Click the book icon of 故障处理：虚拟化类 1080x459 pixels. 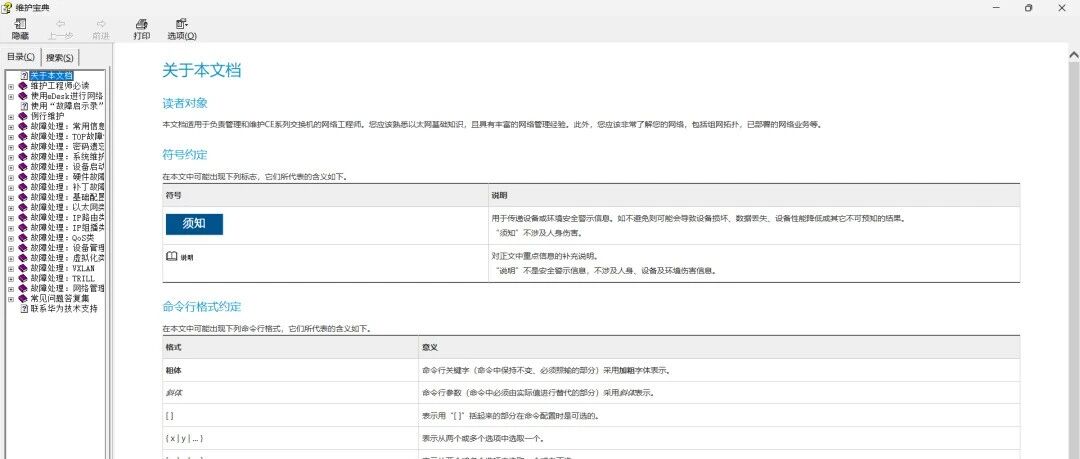point(23,258)
